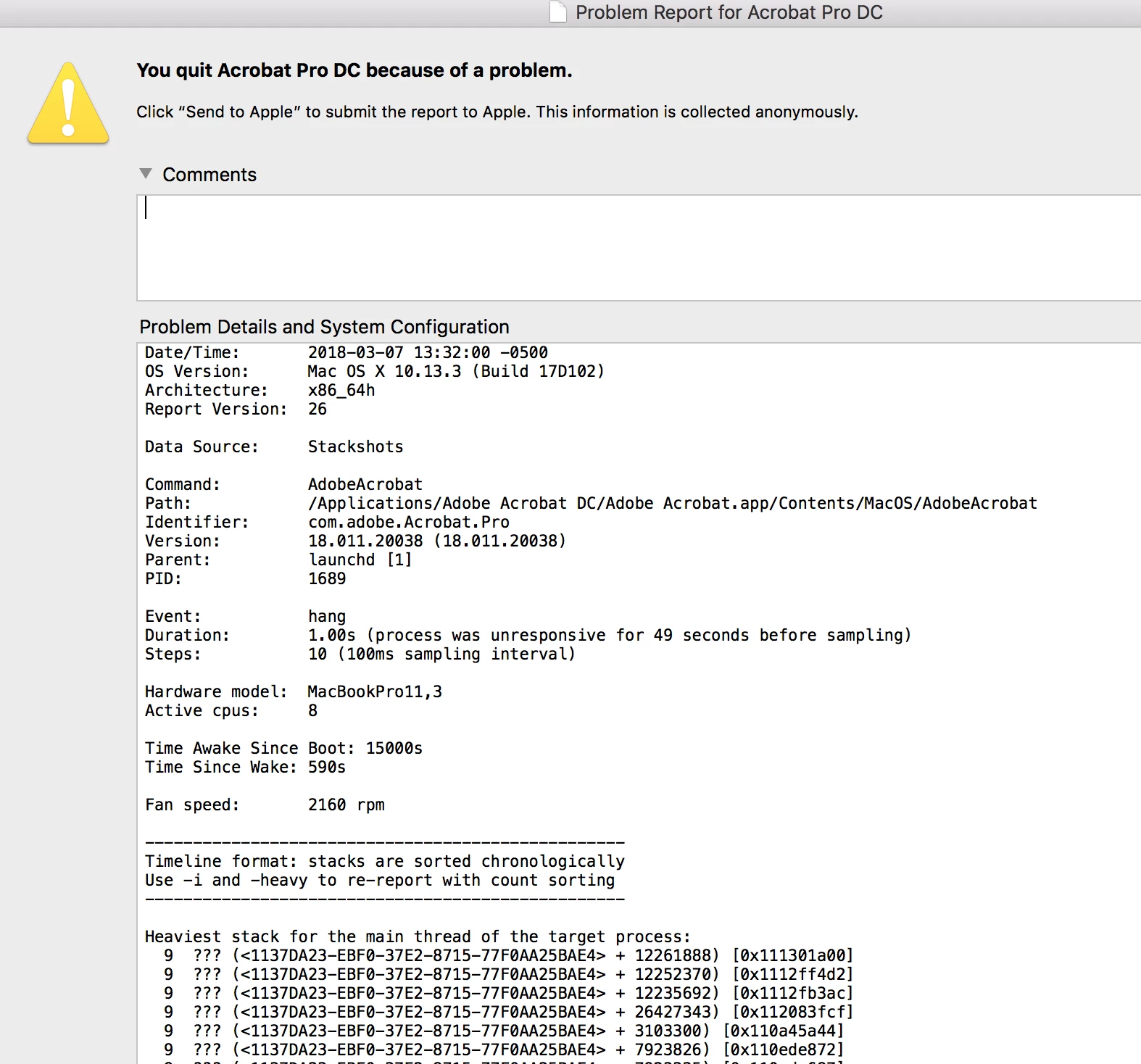
Task: Click the stack line ending in [0x111301a00]
Action: [509, 956]
